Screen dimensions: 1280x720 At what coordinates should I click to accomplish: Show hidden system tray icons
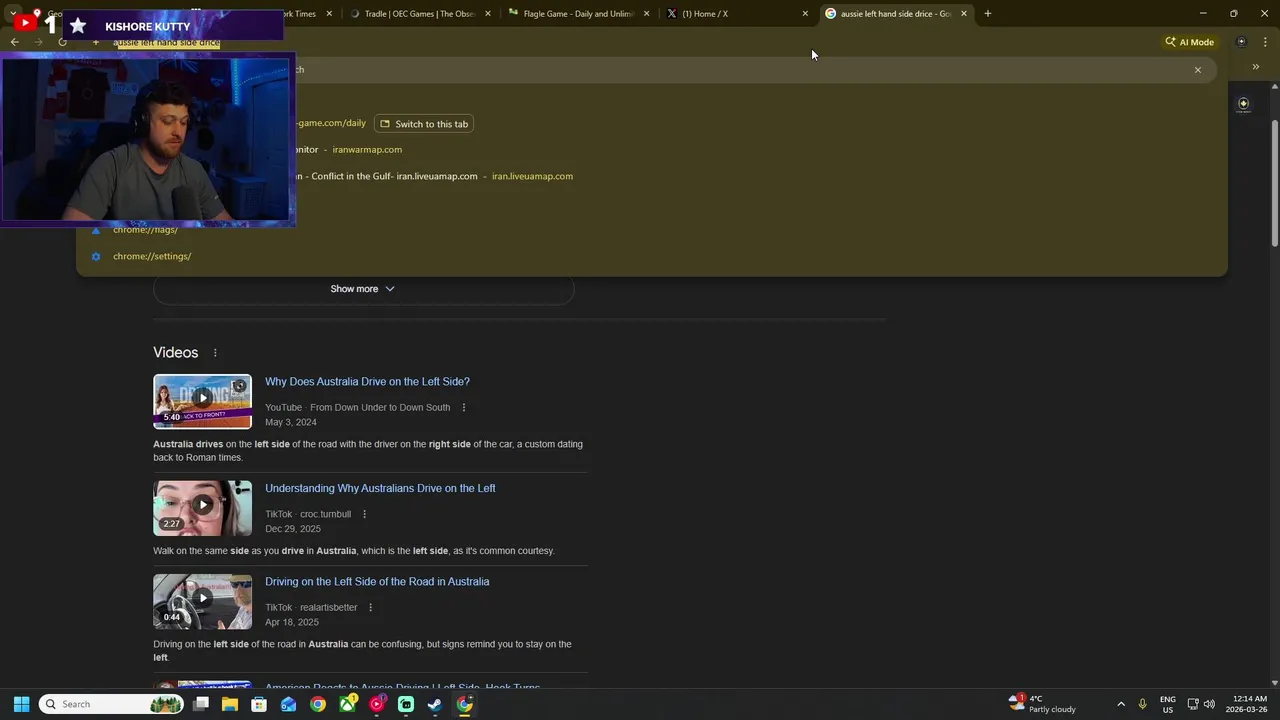1121,704
